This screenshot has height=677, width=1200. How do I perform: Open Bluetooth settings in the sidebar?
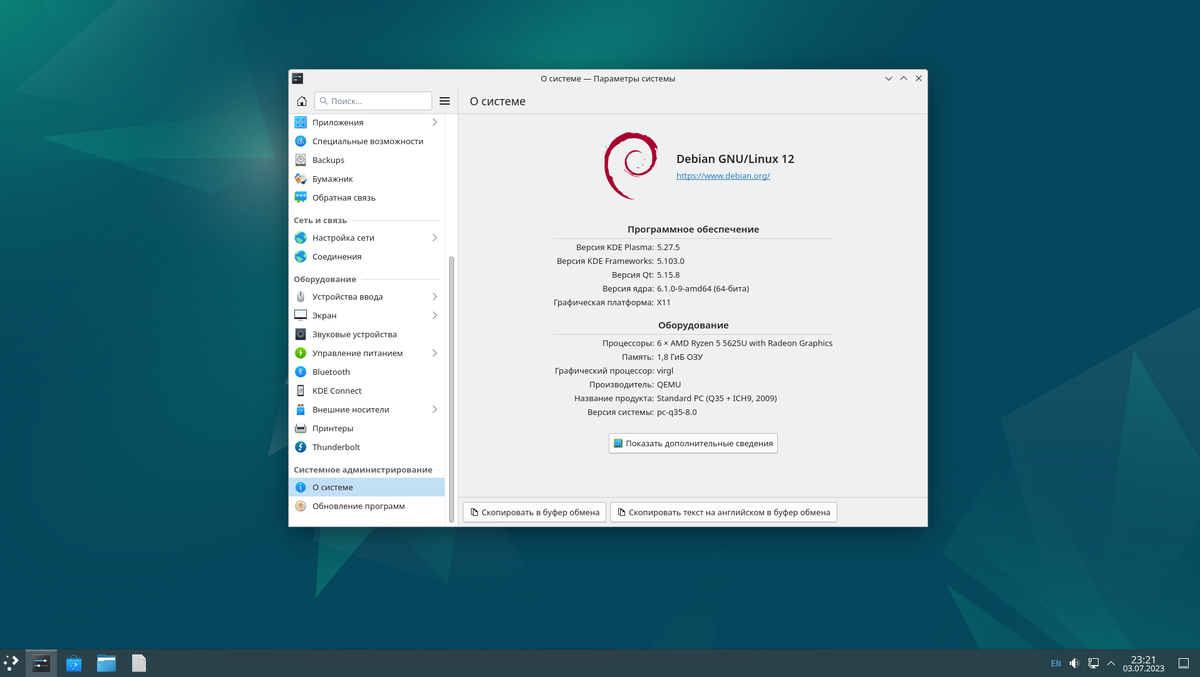[331, 371]
